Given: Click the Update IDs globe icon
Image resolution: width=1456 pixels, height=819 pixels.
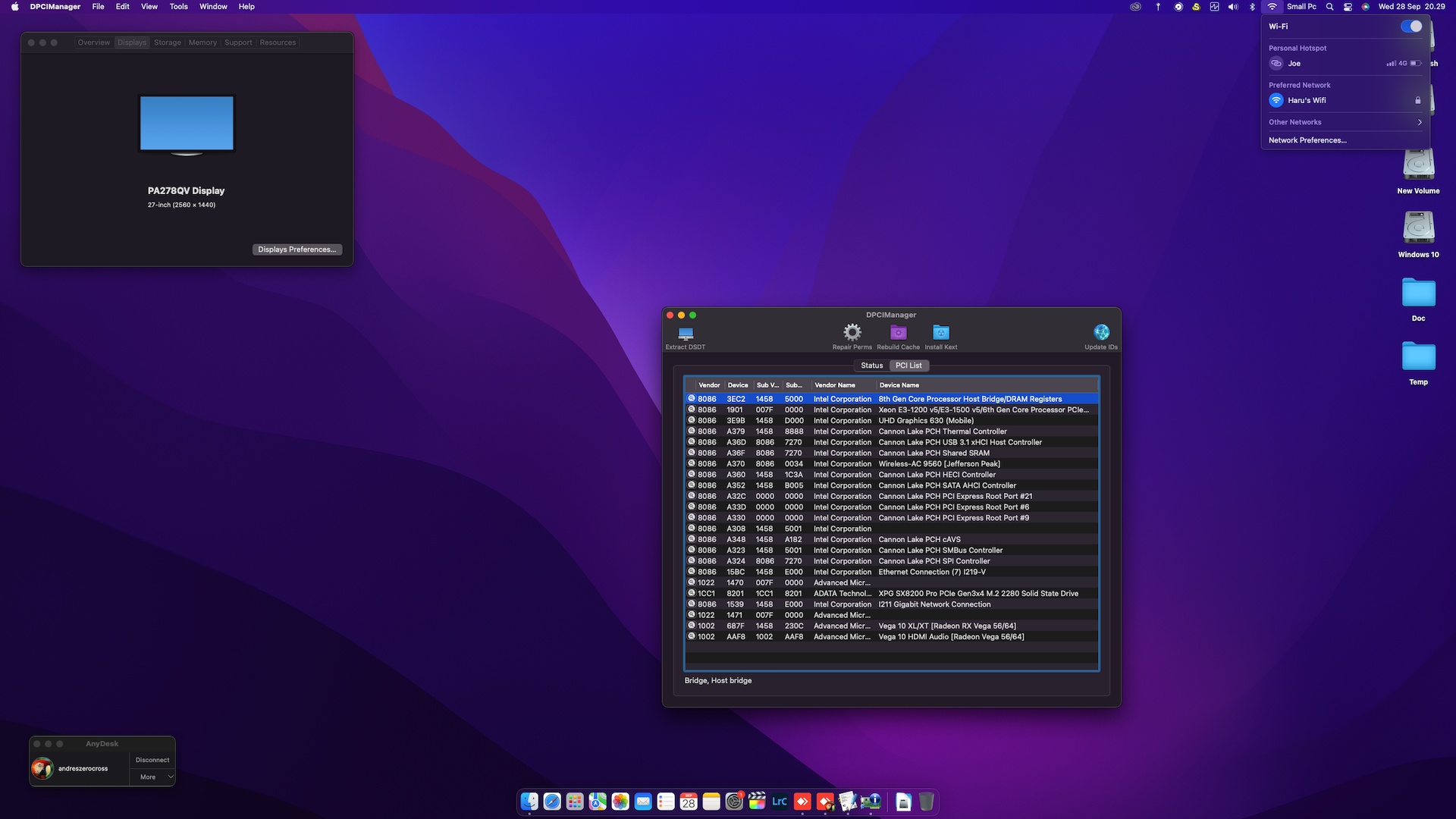Looking at the screenshot, I should (x=1101, y=332).
